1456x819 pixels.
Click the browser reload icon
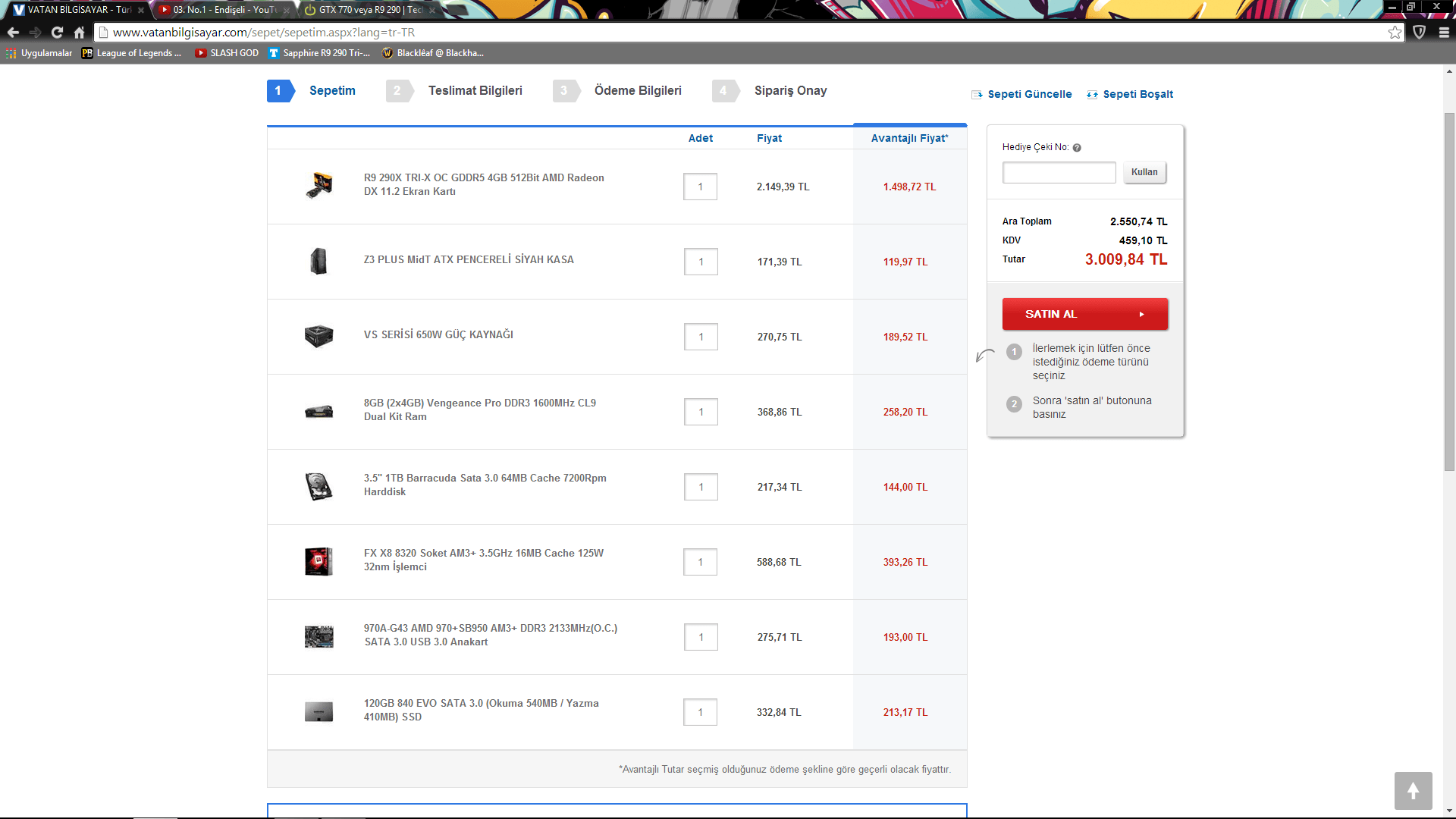click(x=57, y=33)
